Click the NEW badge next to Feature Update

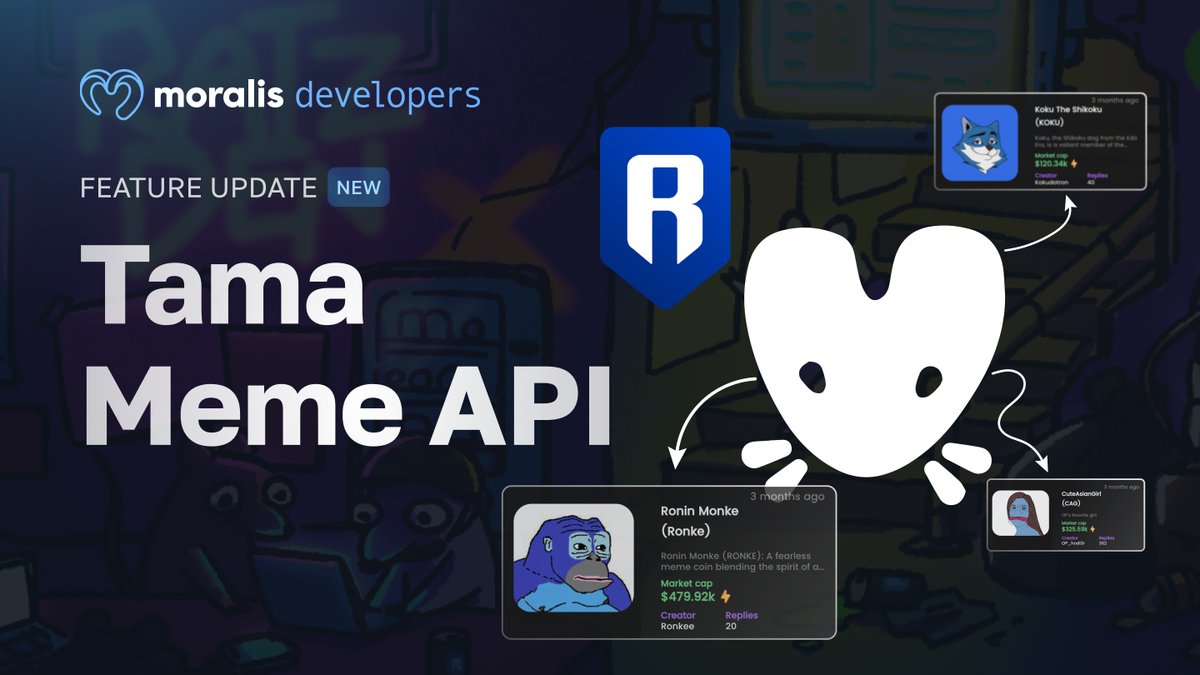(x=358, y=188)
